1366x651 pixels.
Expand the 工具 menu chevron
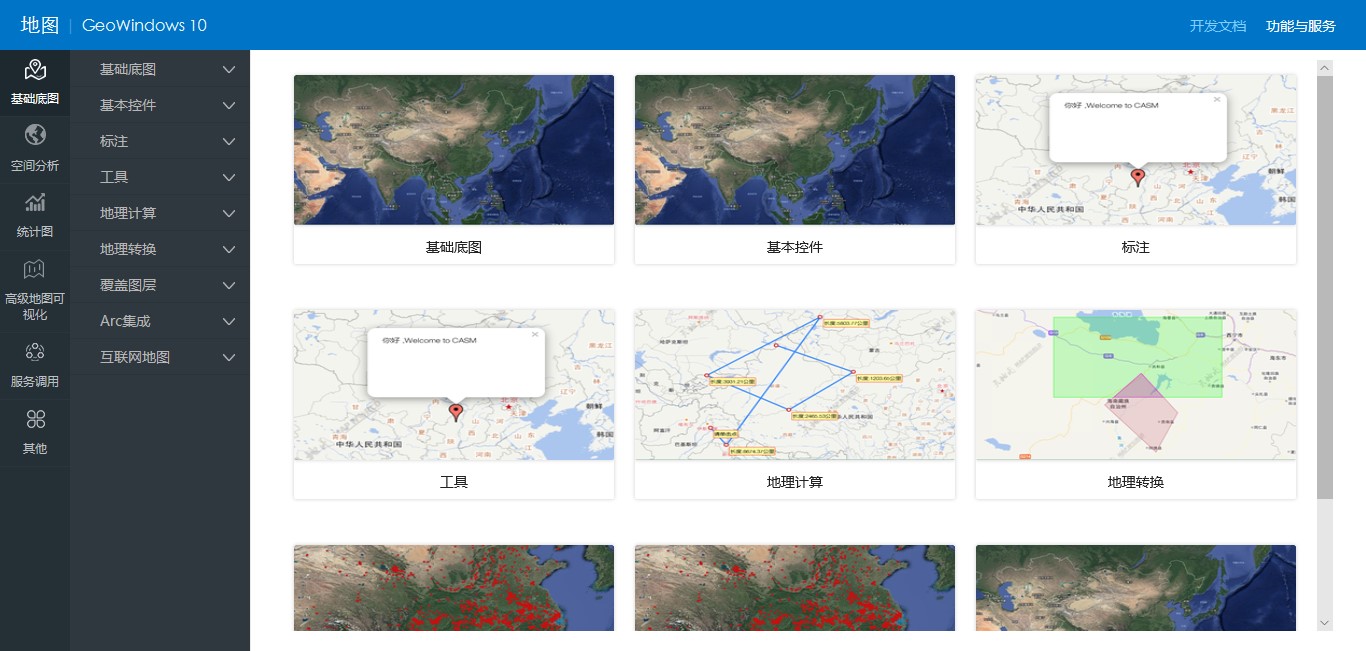[229, 178]
